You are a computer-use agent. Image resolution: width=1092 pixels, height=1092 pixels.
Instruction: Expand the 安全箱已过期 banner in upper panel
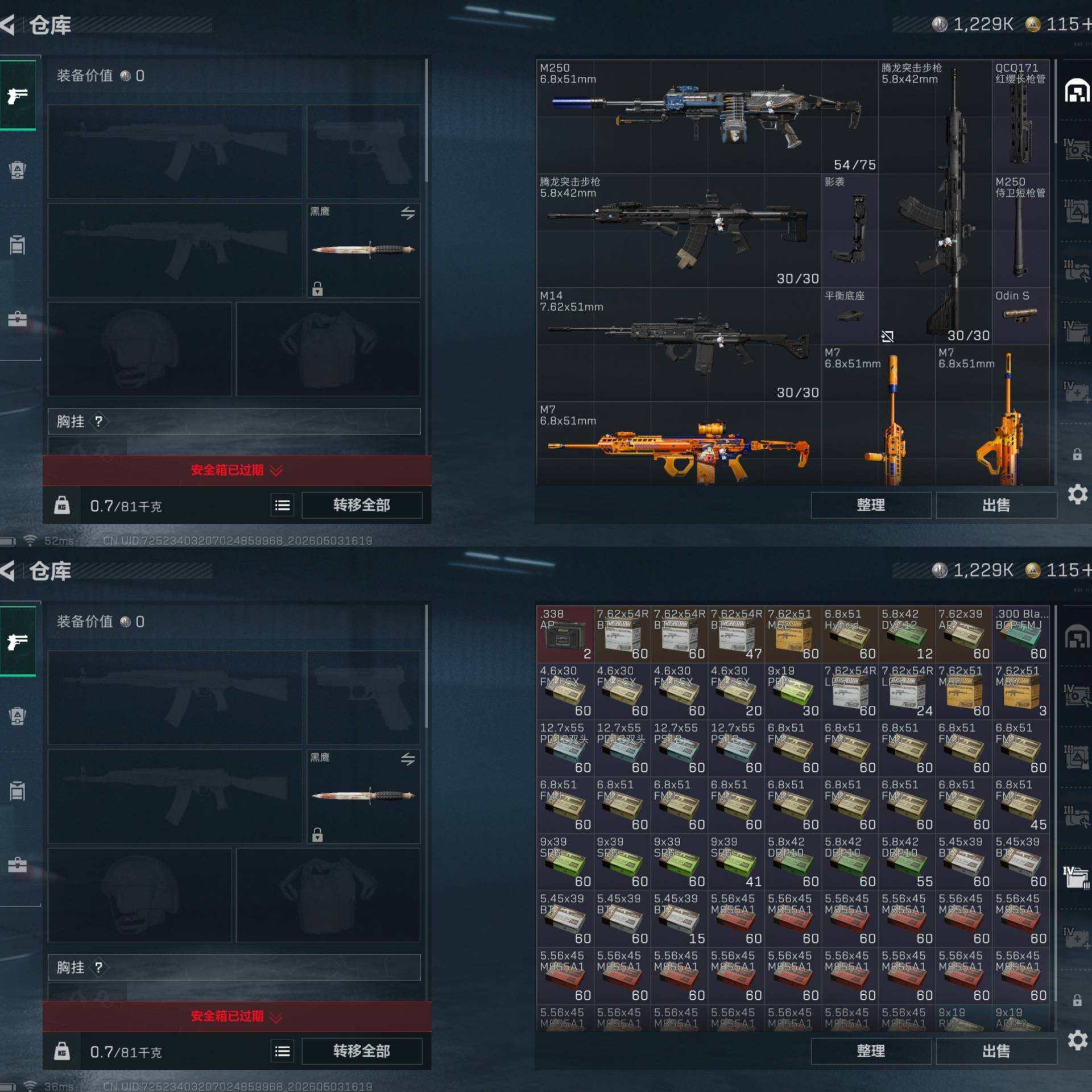pos(237,470)
